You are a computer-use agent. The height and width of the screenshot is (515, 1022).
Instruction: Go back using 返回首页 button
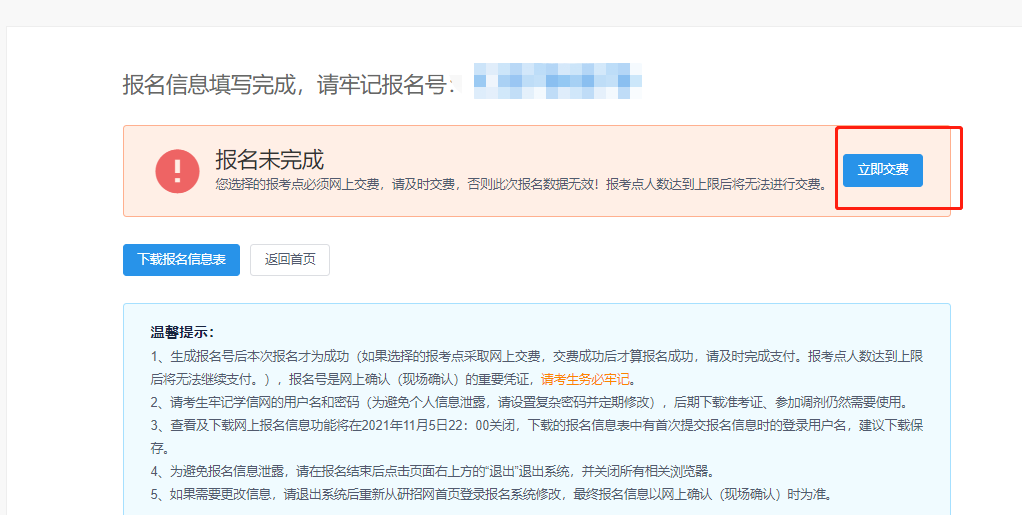click(x=289, y=260)
